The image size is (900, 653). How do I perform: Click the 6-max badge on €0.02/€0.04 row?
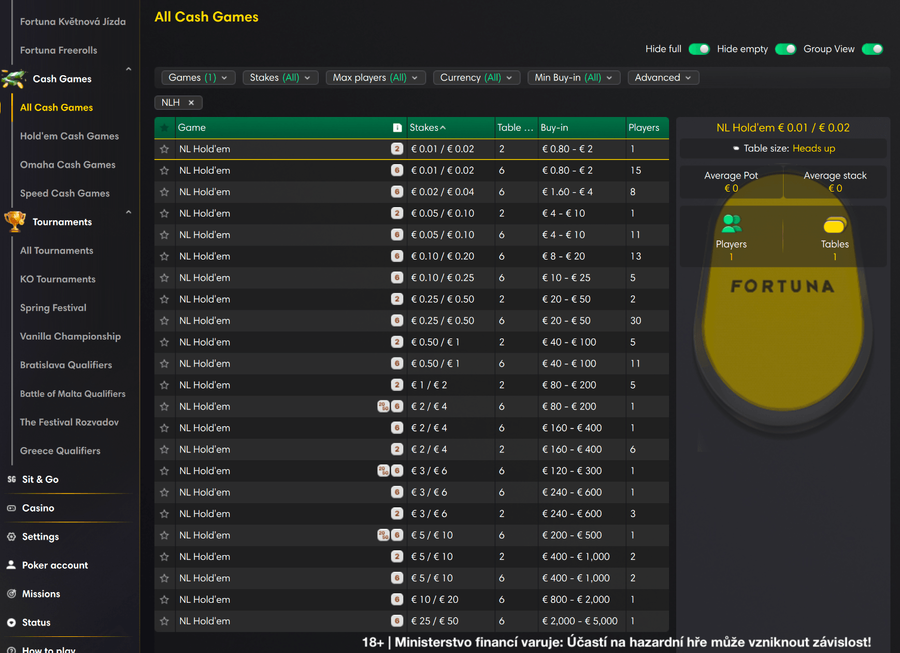point(397,192)
